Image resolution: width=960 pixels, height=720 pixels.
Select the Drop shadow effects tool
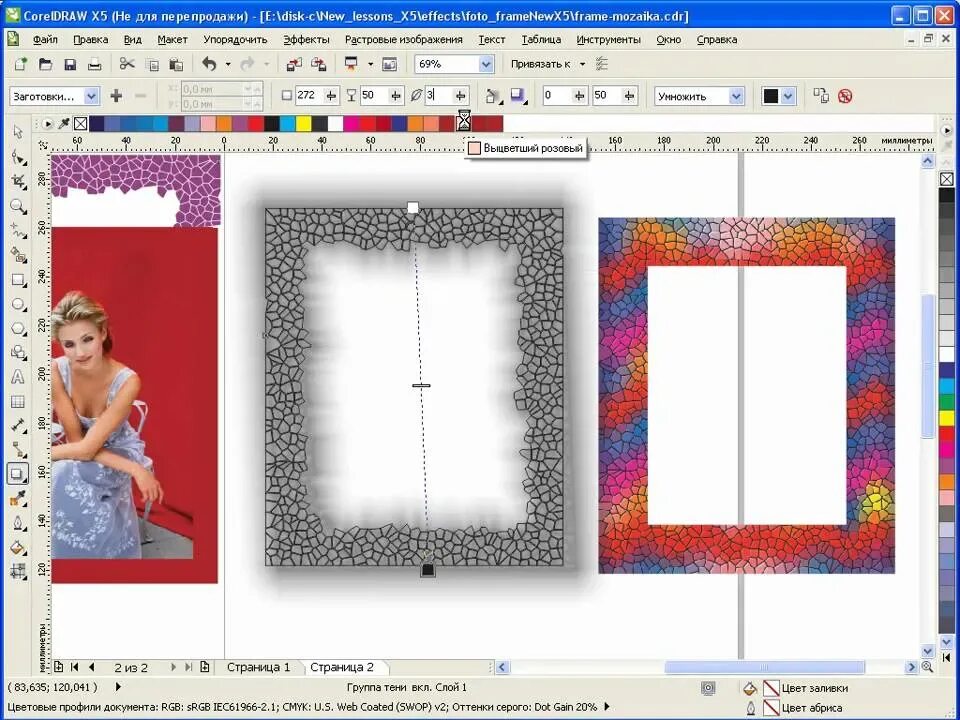[x=18, y=474]
